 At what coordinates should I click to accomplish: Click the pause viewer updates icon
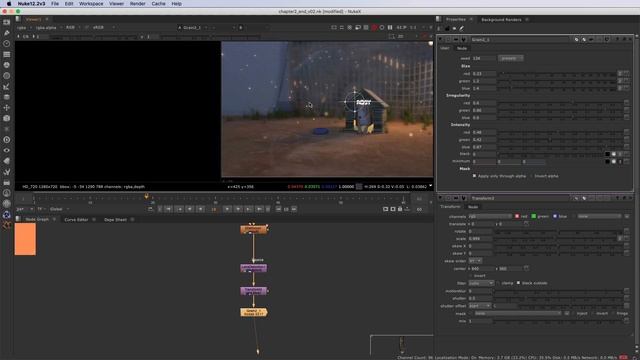click(x=390, y=27)
